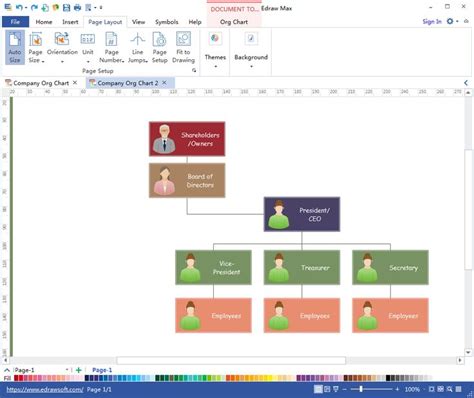Open the Page Setup dialog launcher
This screenshot has height=398, width=474.
[194, 70]
